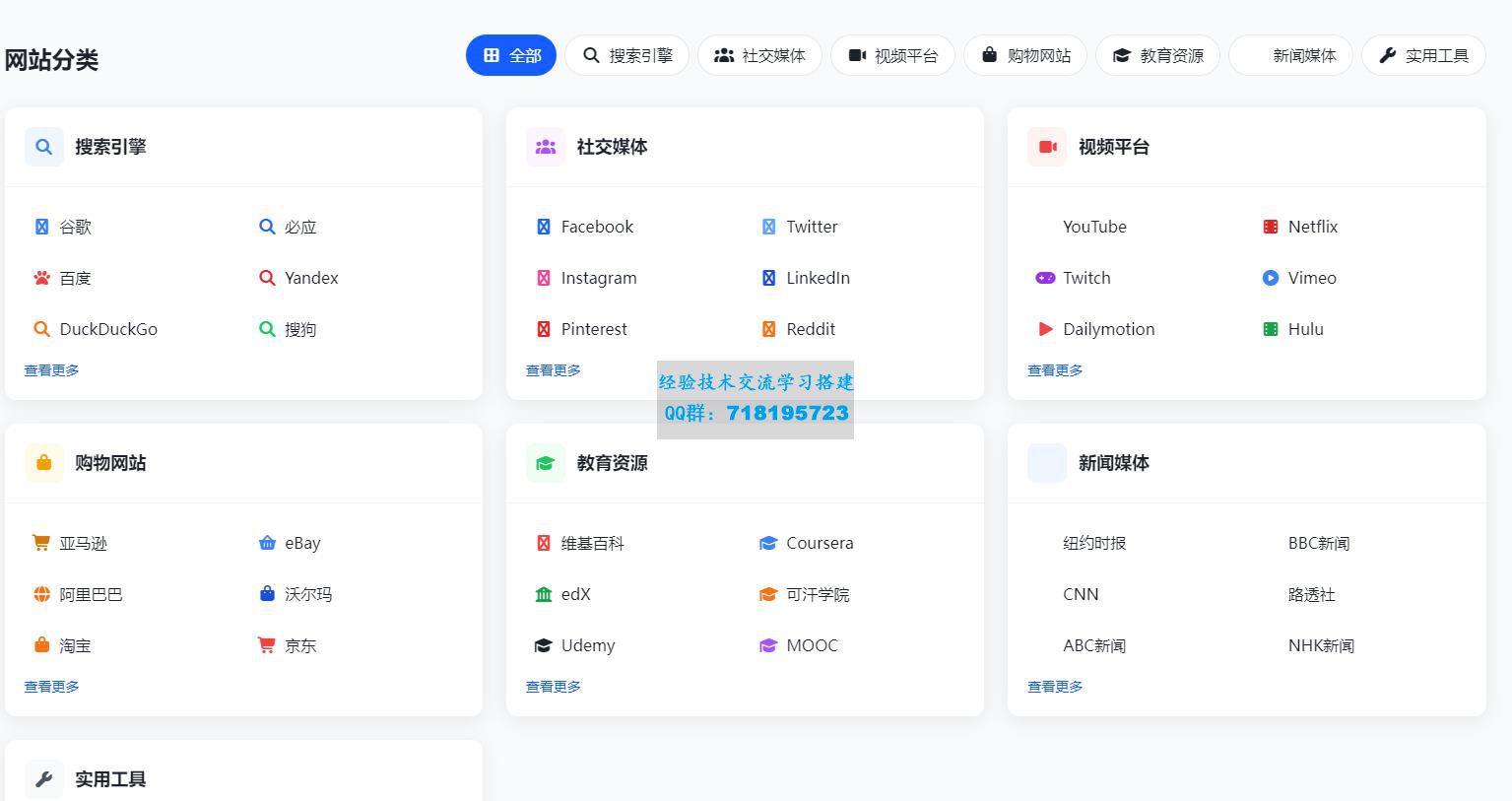This screenshot has height=801, width=1512.
Task: Click the basket icon next to eBay
Action: [x=267, y=542]
